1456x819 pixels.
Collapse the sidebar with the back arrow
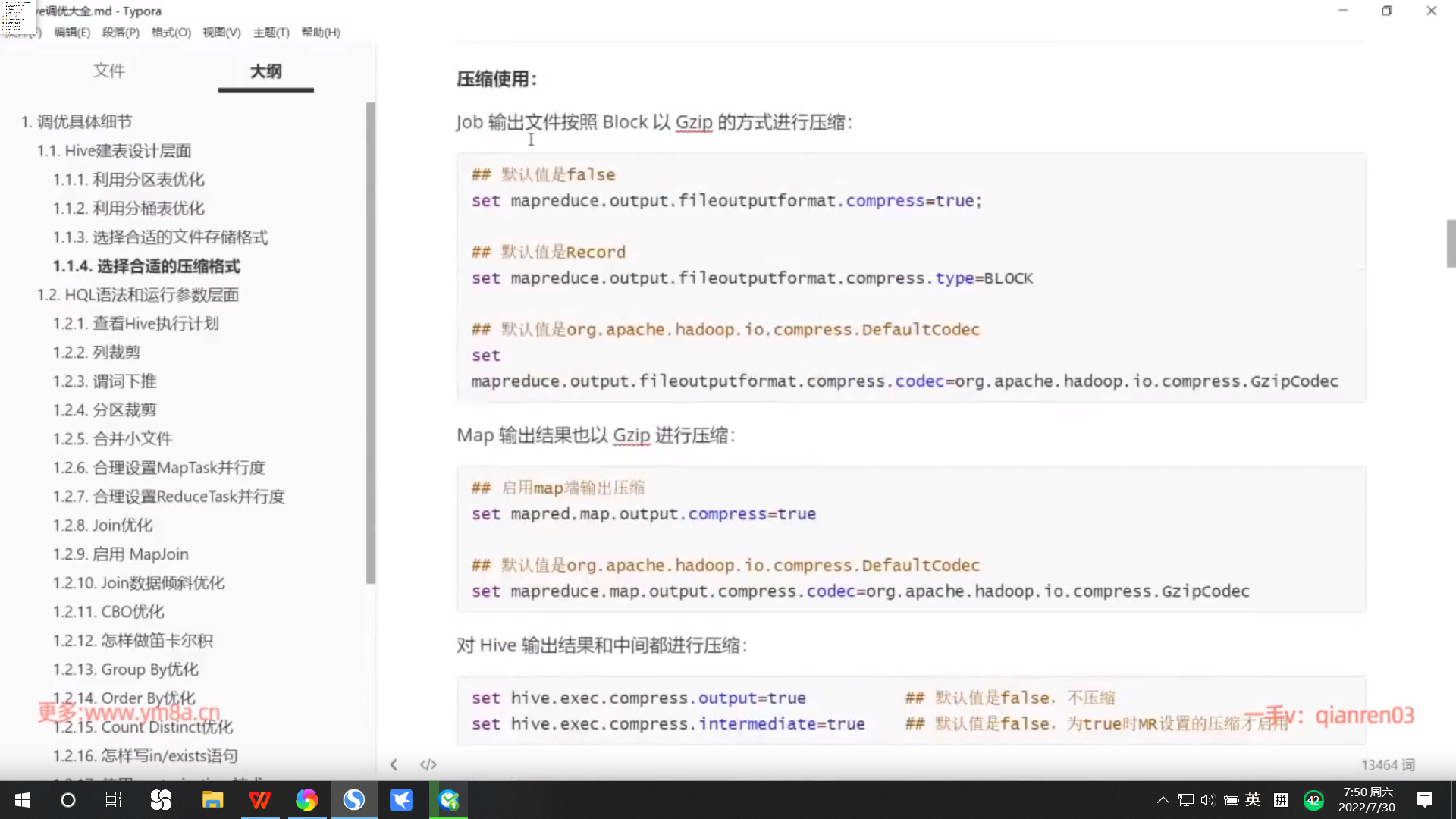tap(394, 764)
